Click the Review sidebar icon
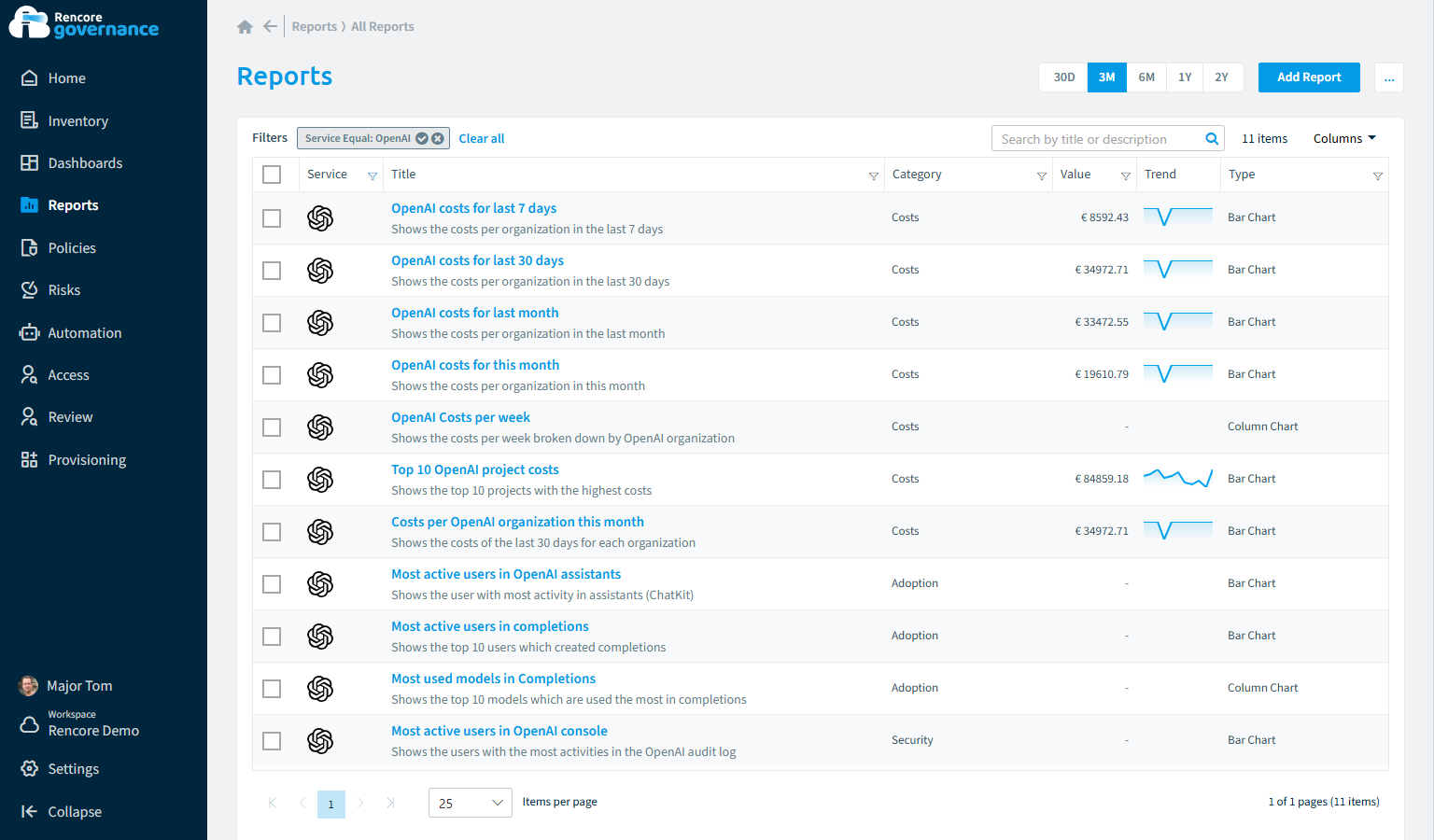The height and width of the screenshot is (840, 1434). tap(29, 417)
